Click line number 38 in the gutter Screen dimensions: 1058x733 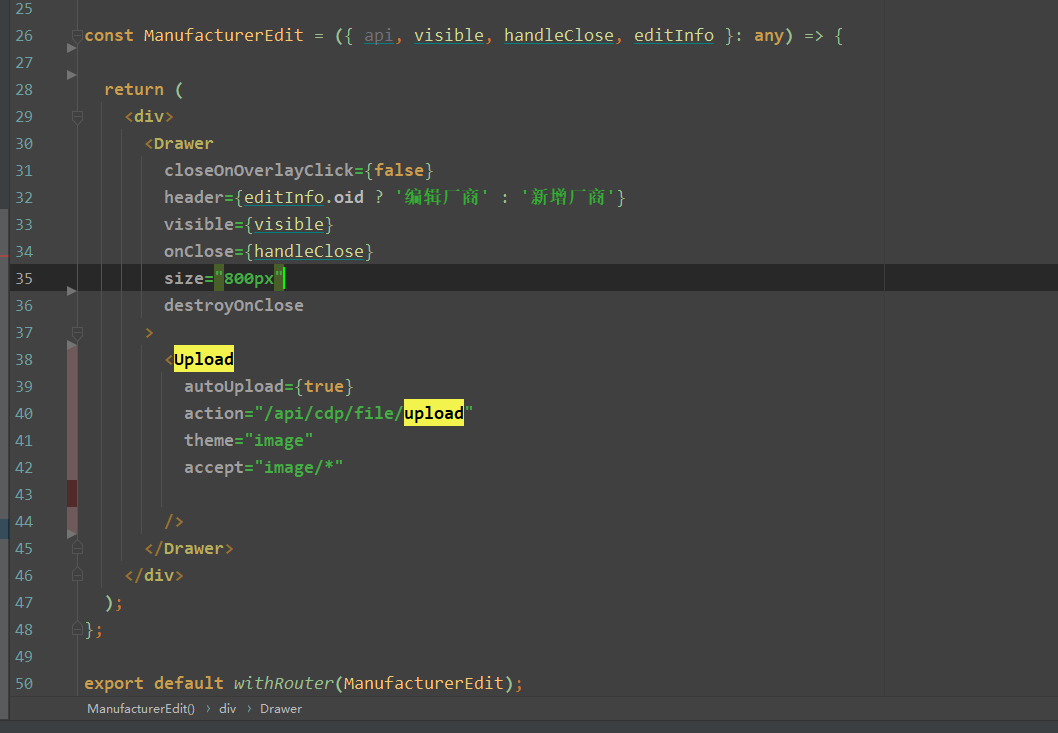(24, 359)
